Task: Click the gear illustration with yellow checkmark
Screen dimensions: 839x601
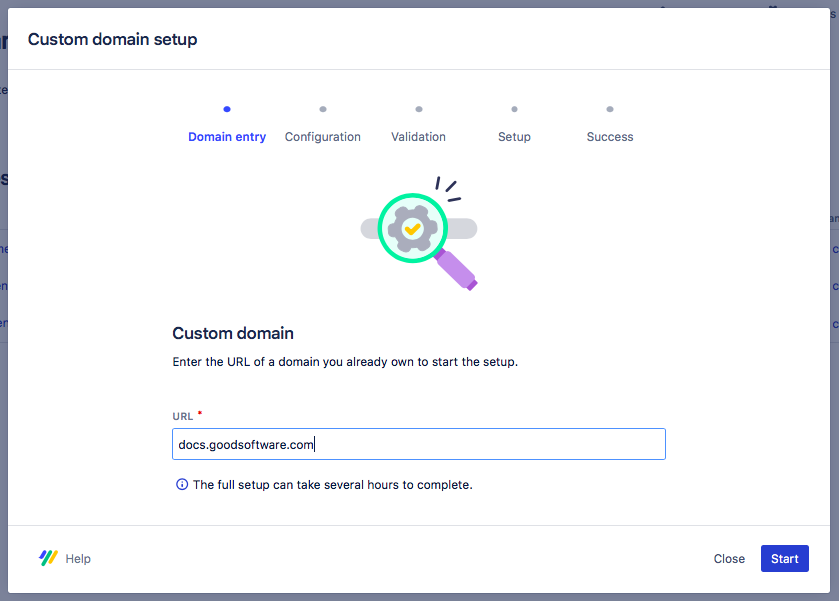Action: point(413,228)
